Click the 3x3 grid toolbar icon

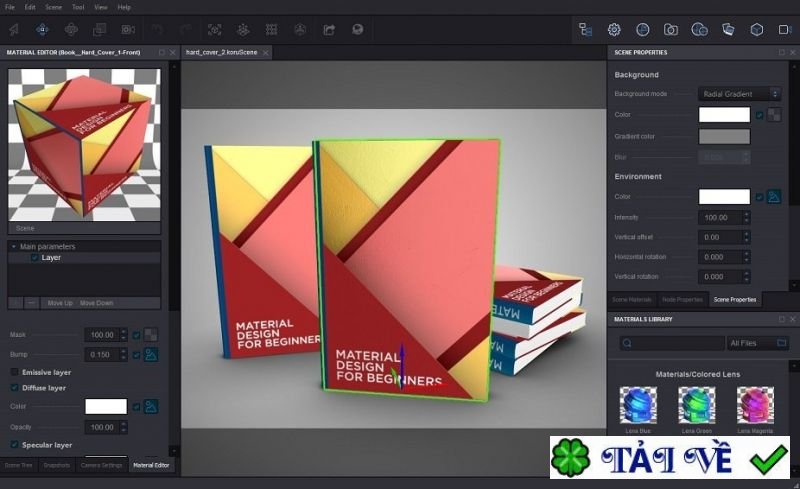click(x=271, y=30)
